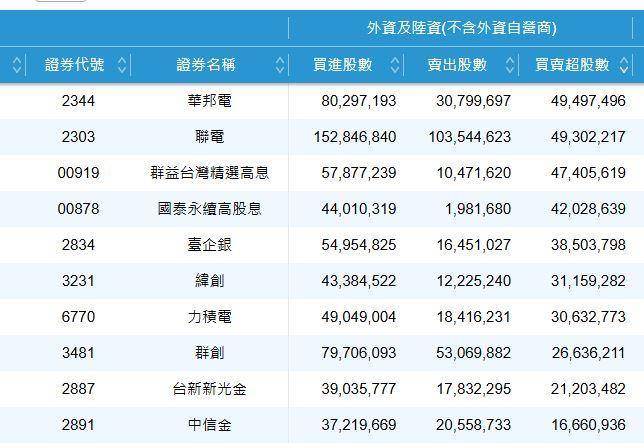
Task: Sort by 買進股數 using its arrow icon
Action: pyautogui.click(x=395, y=65)
